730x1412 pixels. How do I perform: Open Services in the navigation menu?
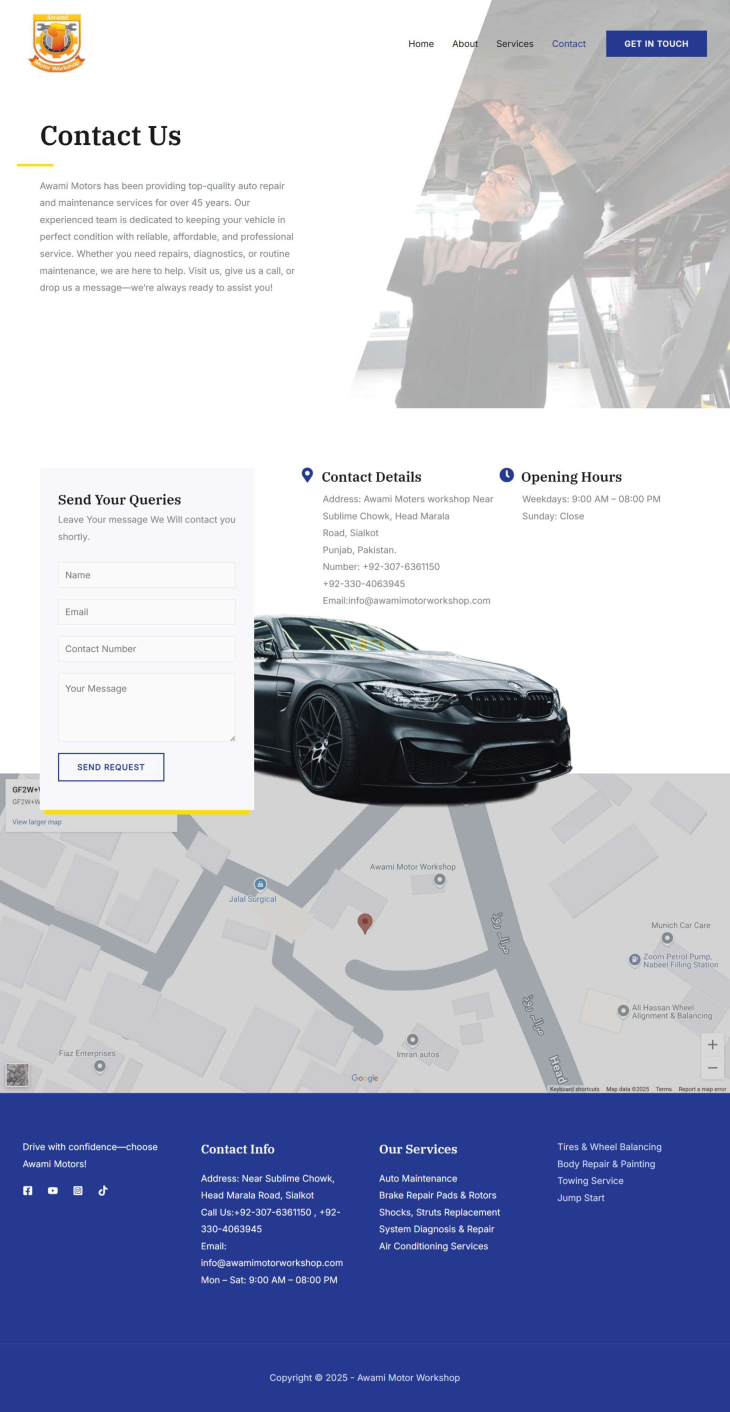(515, 44)
